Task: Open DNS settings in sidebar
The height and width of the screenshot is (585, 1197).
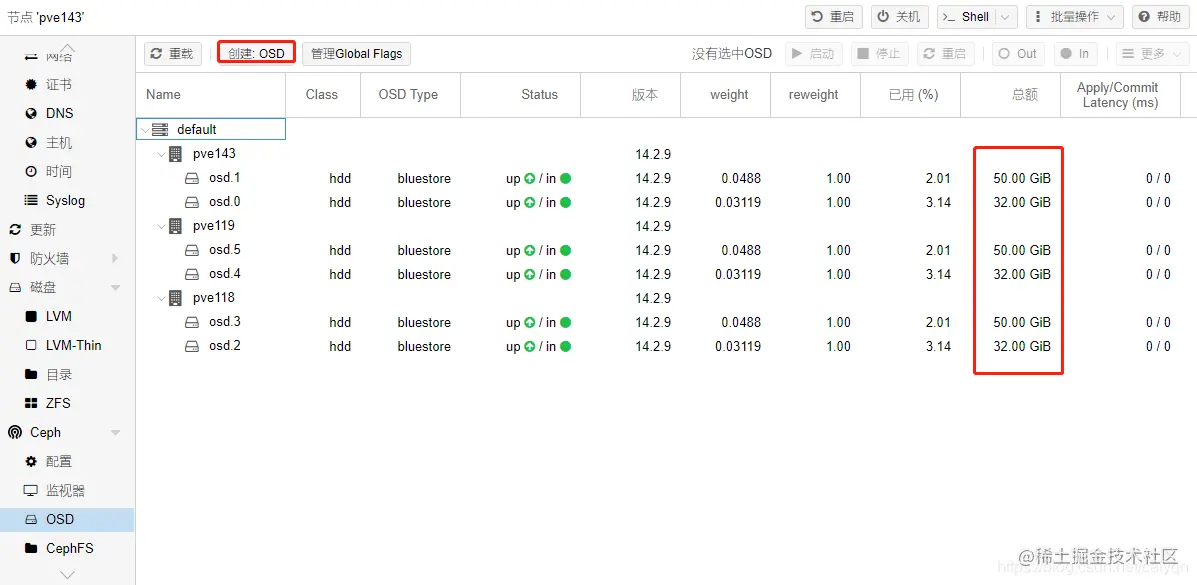Action: click(67, 114)
